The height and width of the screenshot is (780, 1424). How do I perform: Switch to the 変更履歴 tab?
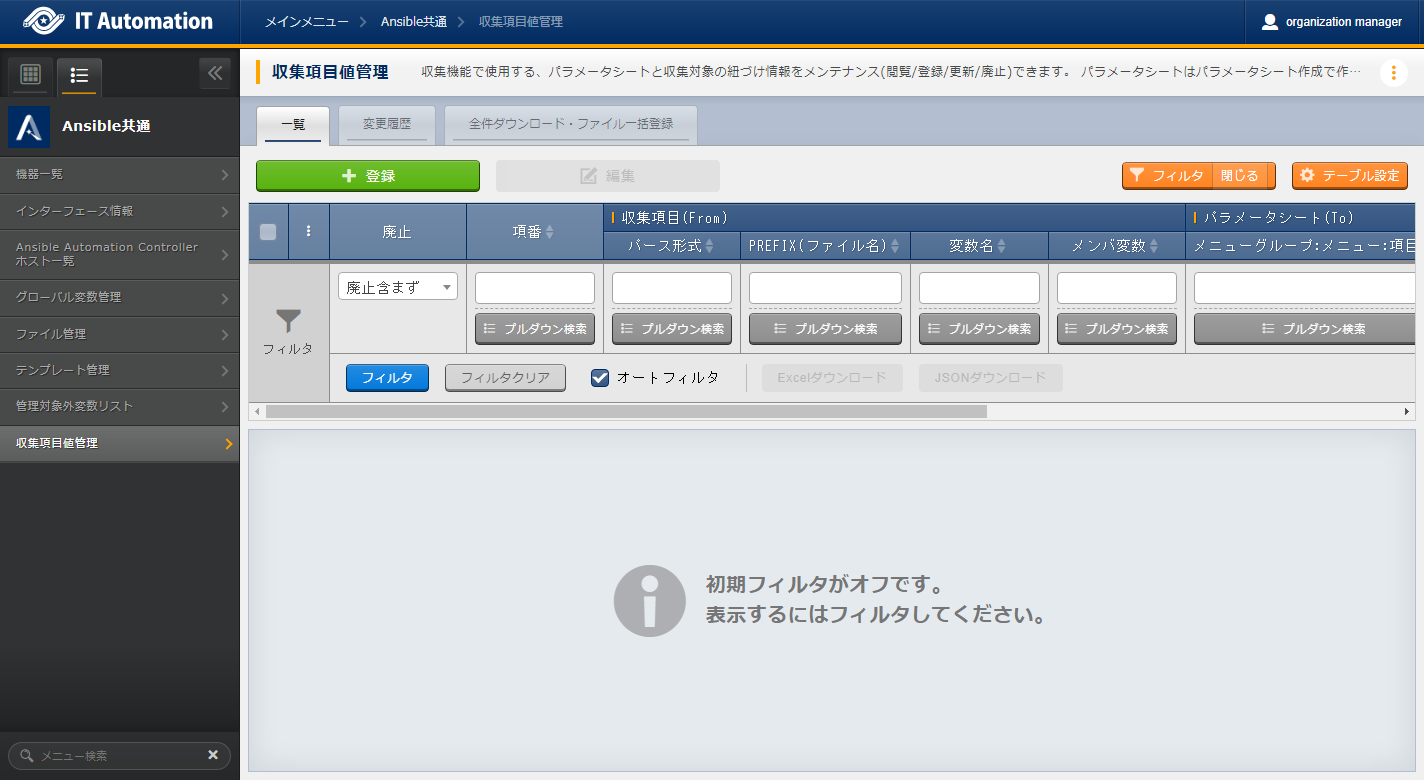pyautogui.click(x=387, y=124)
